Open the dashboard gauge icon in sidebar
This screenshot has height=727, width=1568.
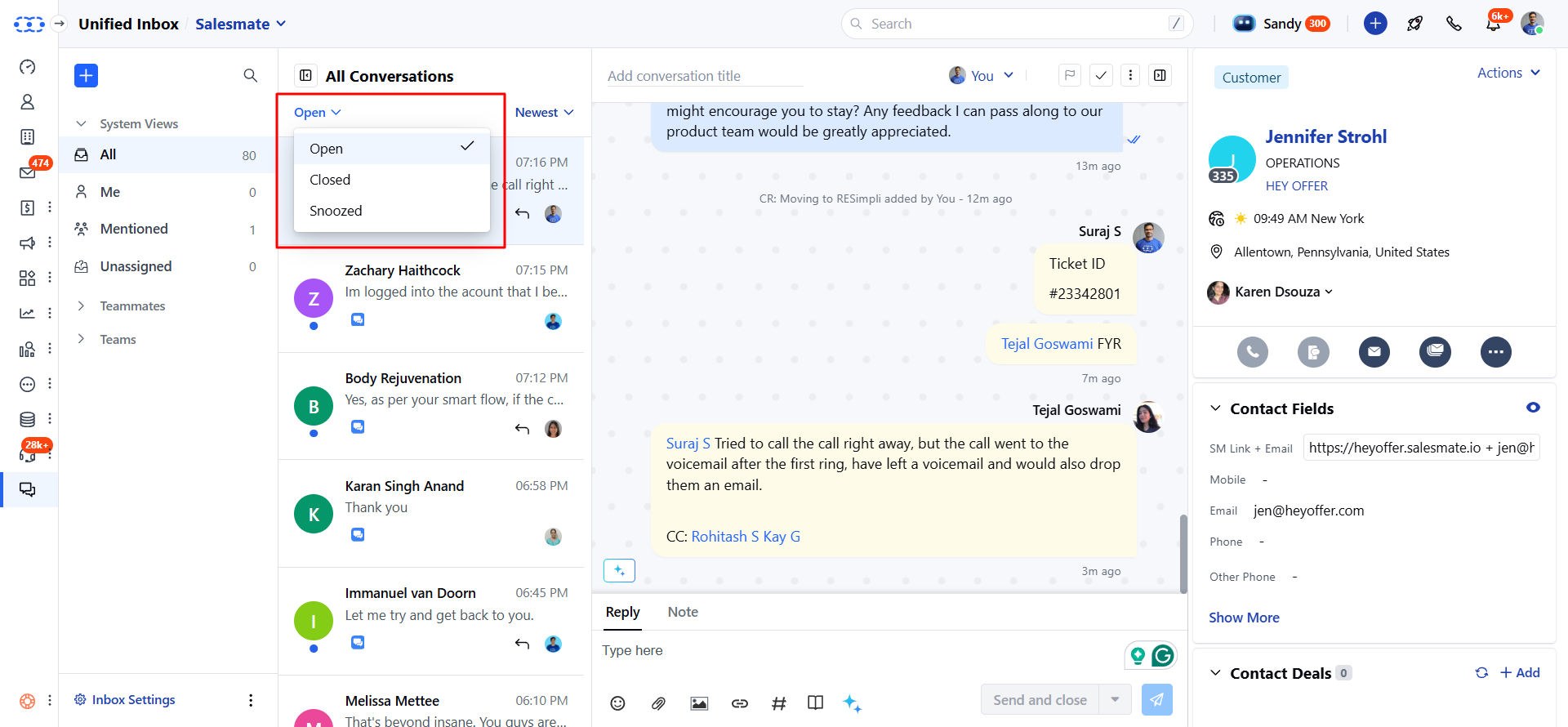click(27, 67)
